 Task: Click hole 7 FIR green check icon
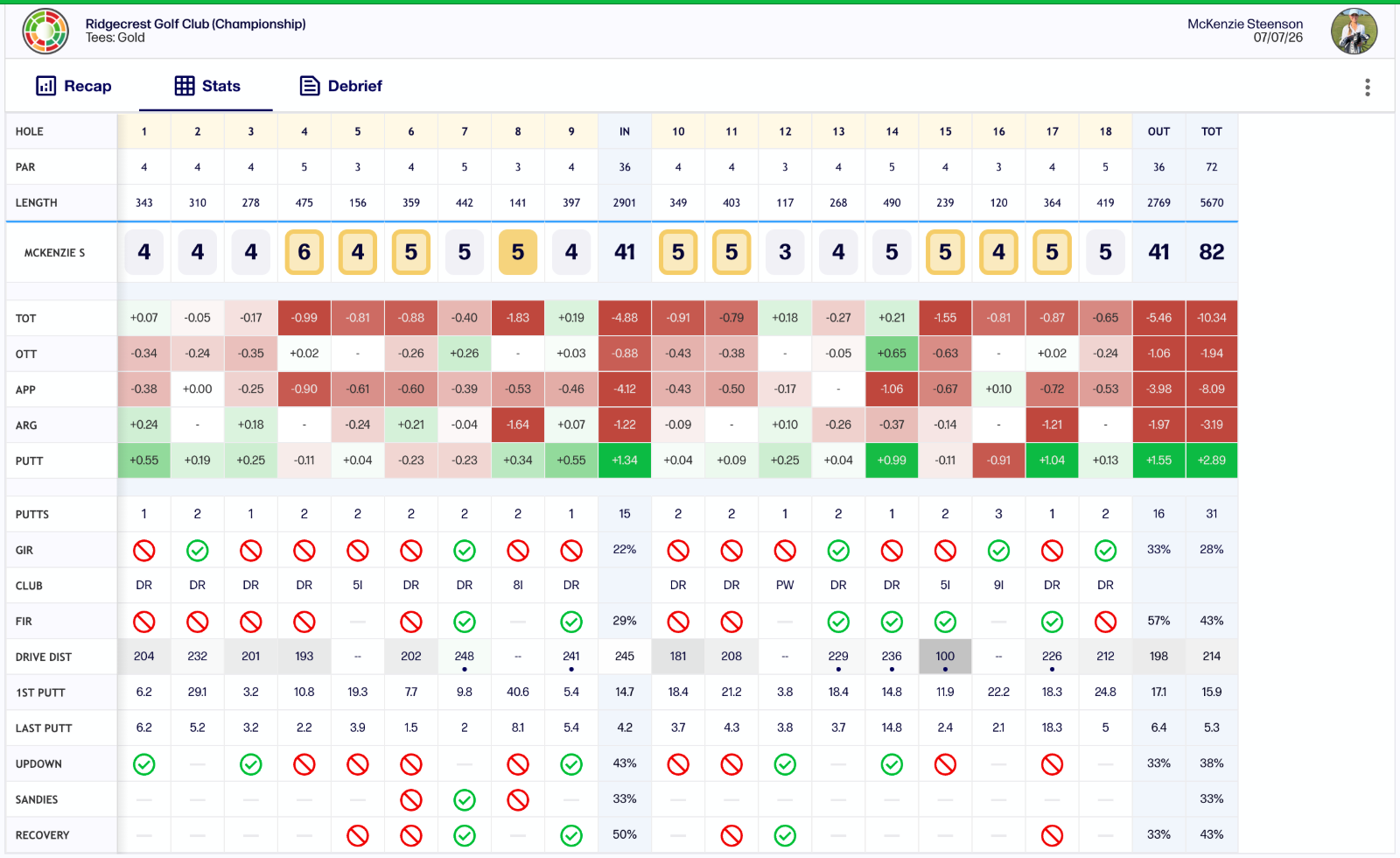pyautogui.click(x=465, y=622)
